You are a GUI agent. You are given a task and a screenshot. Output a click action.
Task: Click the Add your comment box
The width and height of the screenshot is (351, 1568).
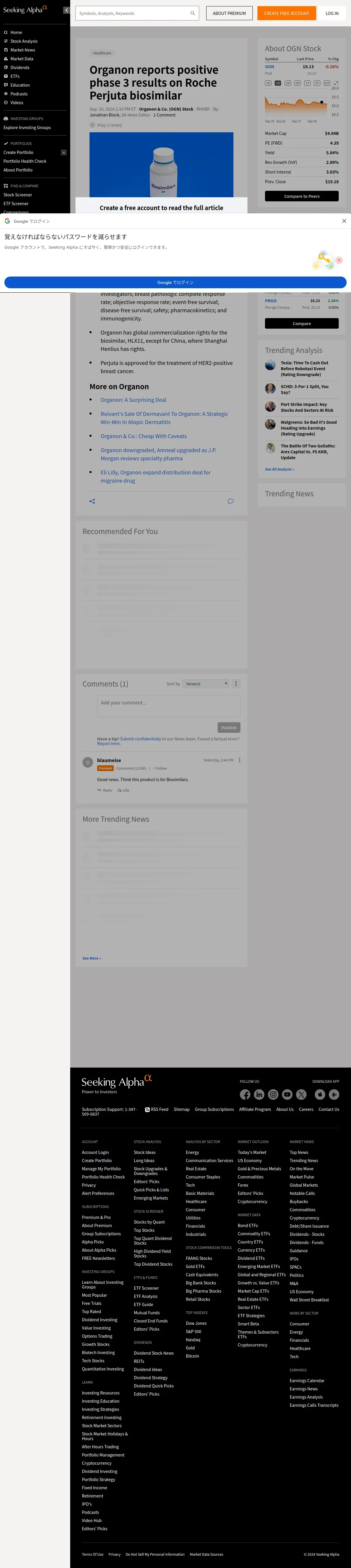tap(168, 706)
